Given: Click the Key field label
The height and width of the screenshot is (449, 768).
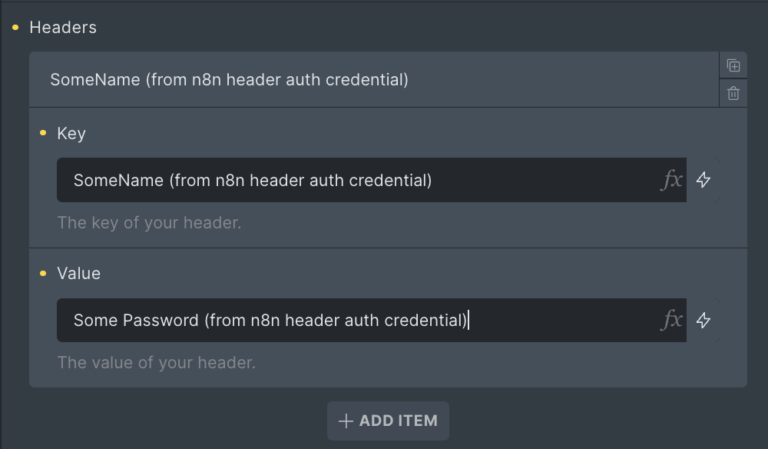Looking at the screenshot, I should 71,133.
